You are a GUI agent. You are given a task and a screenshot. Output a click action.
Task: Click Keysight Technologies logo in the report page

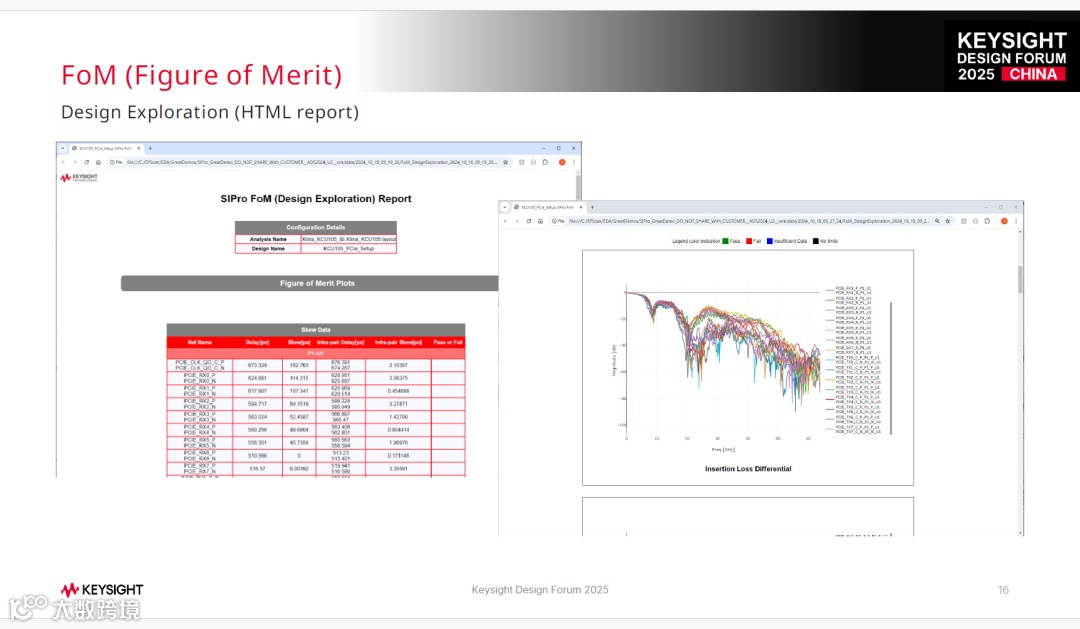(79, 178)
